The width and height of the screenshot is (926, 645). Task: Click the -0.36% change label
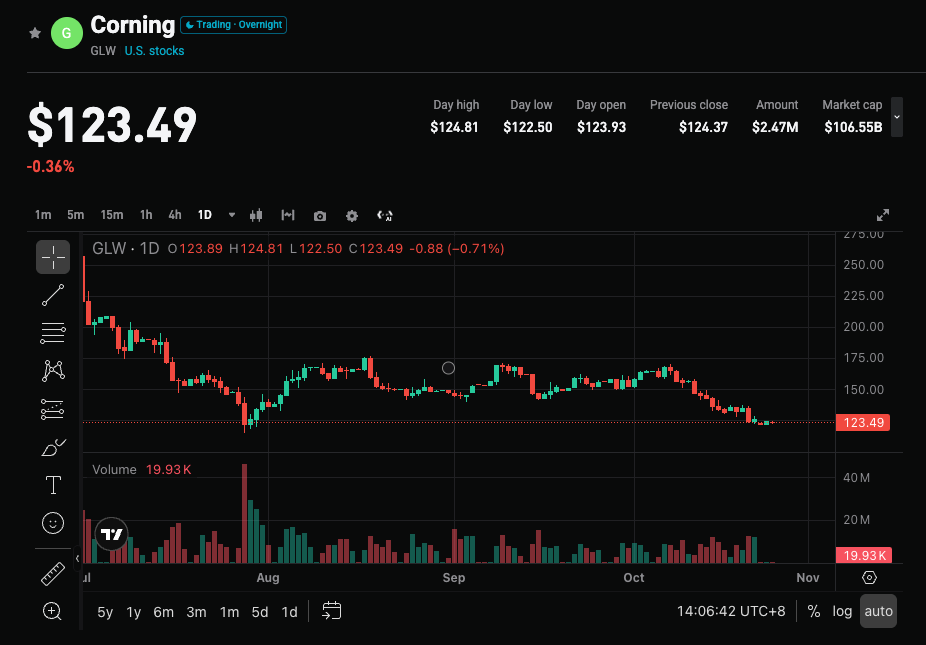[x=50, y=167]
